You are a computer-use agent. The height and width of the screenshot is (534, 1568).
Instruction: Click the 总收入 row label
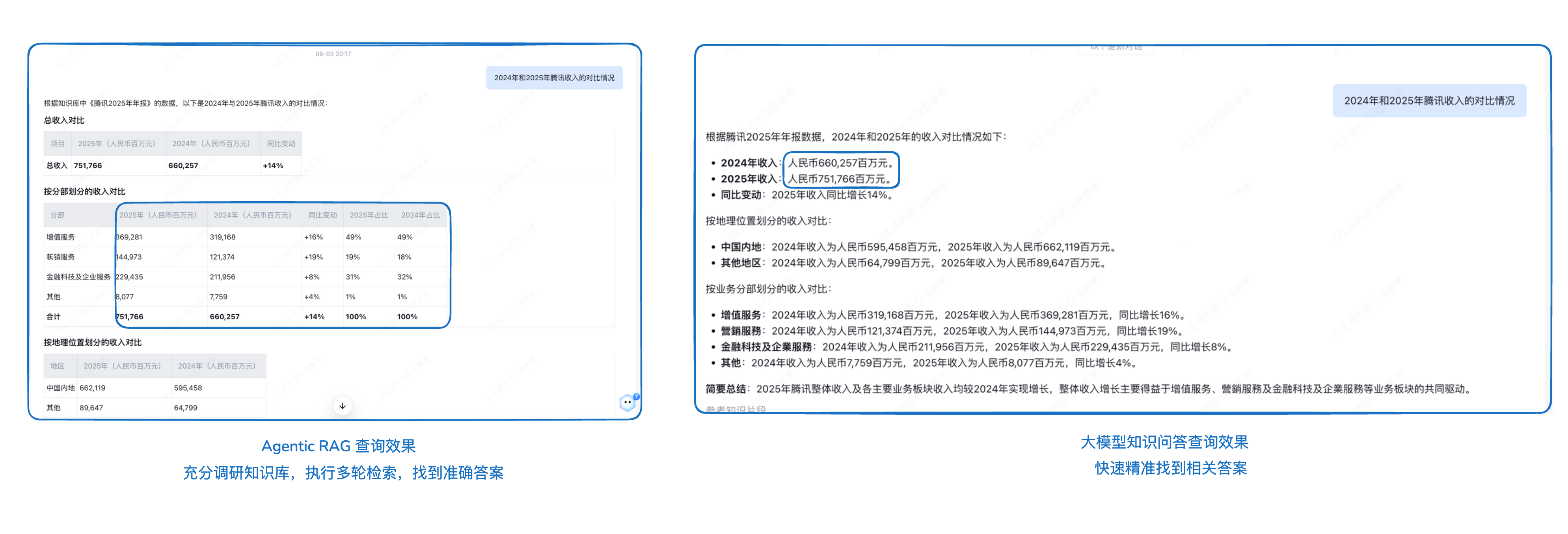pyautogui.click(x=57, y=165)
